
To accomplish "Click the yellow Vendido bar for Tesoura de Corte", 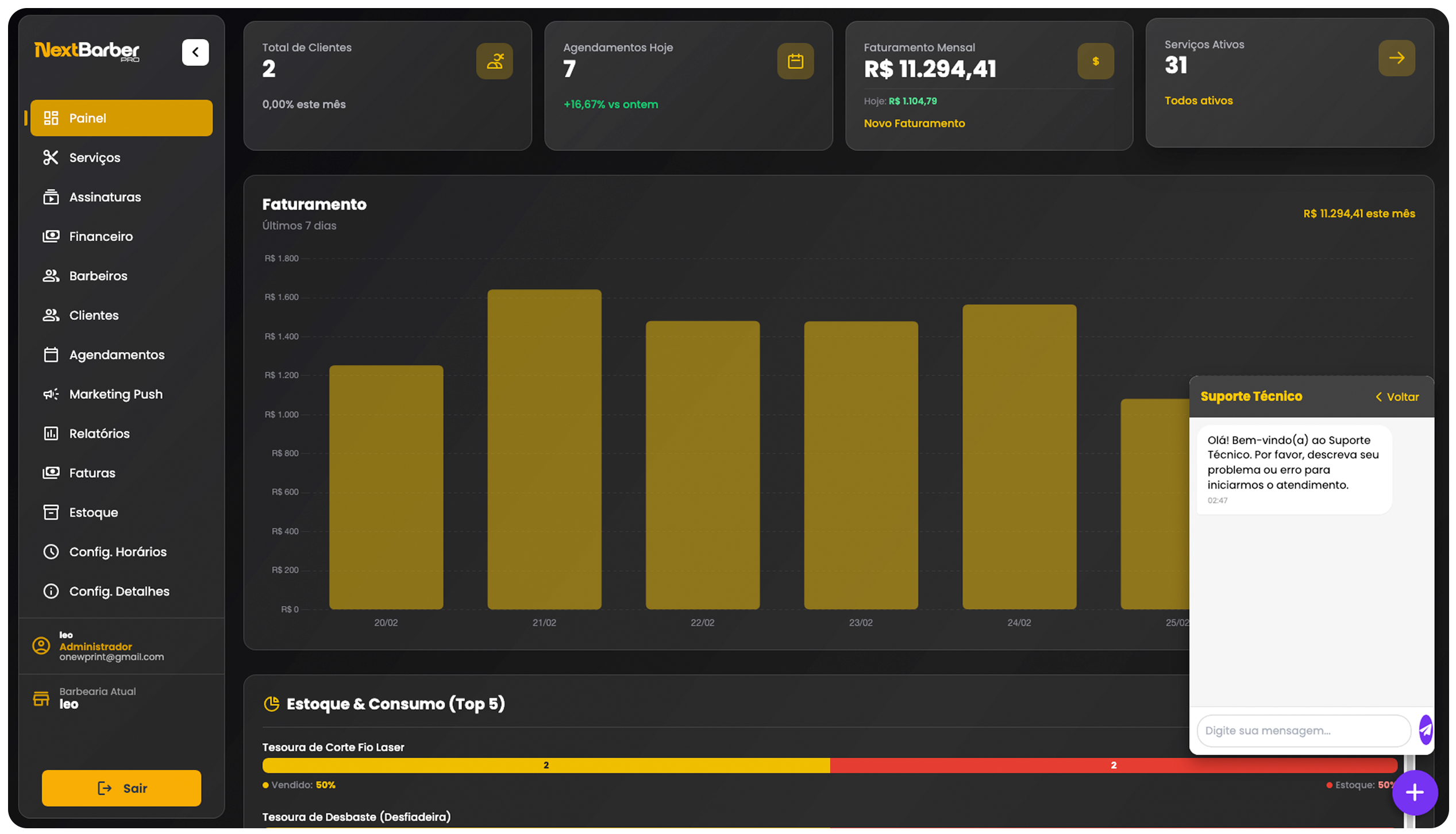I will click(546, 765).
